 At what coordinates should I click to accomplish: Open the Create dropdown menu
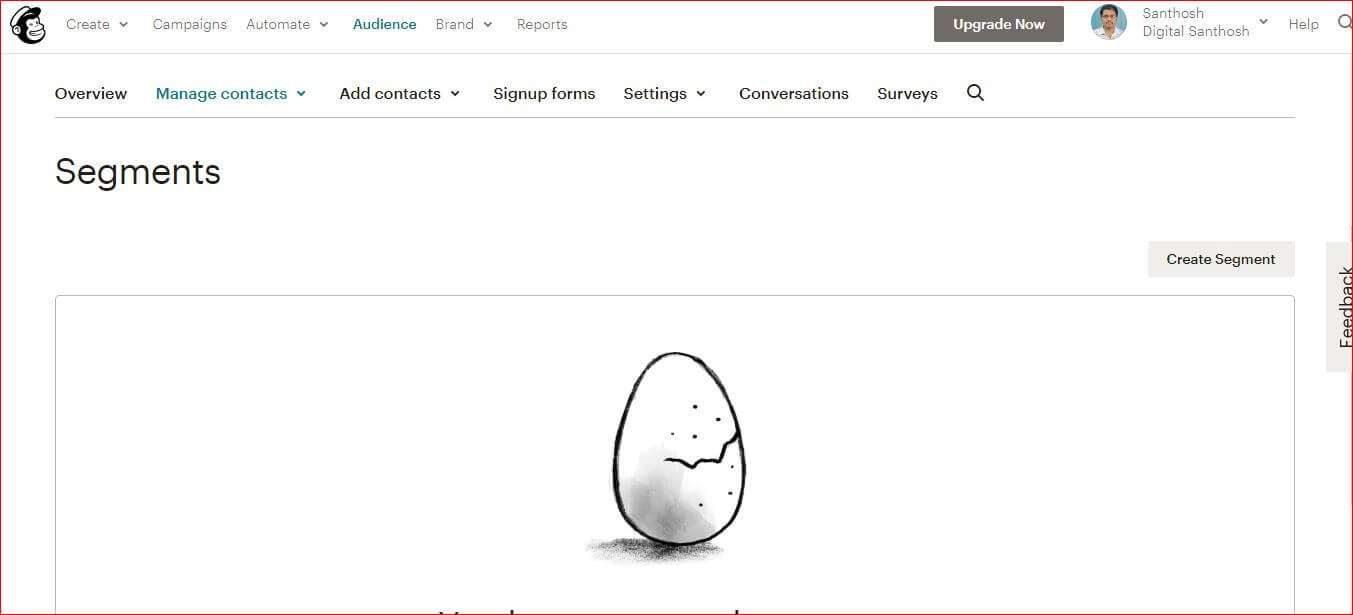tap(97, 24)
